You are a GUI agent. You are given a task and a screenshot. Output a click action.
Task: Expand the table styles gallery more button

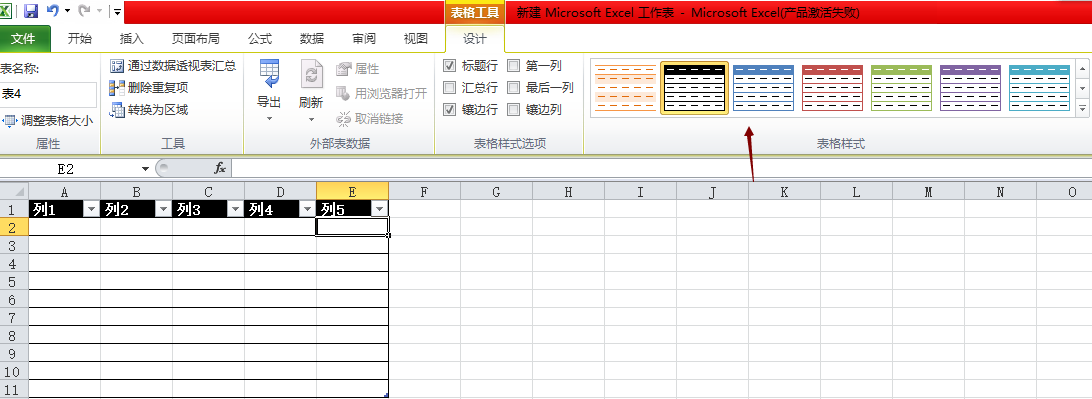(x=1082, y=109)
